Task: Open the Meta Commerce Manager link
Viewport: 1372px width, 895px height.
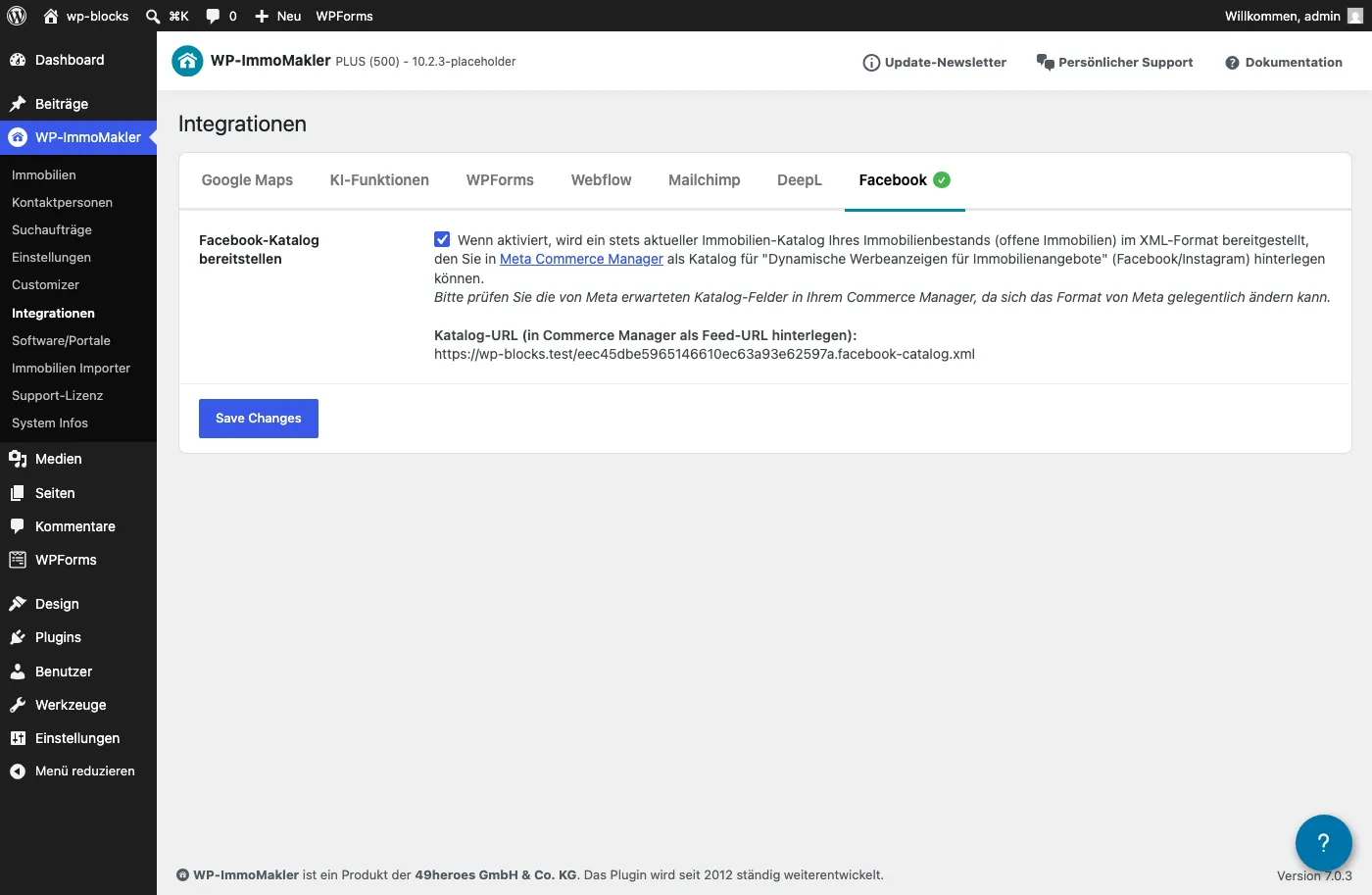Action: pyautogui.click(x=581, y=259)
